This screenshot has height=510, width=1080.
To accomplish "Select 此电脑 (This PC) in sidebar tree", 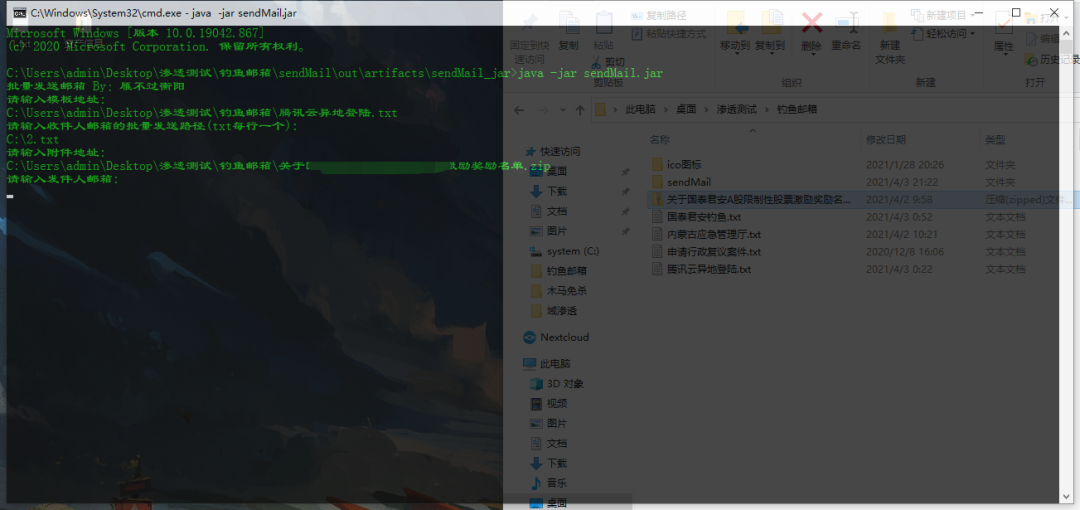I will point(547,363).
